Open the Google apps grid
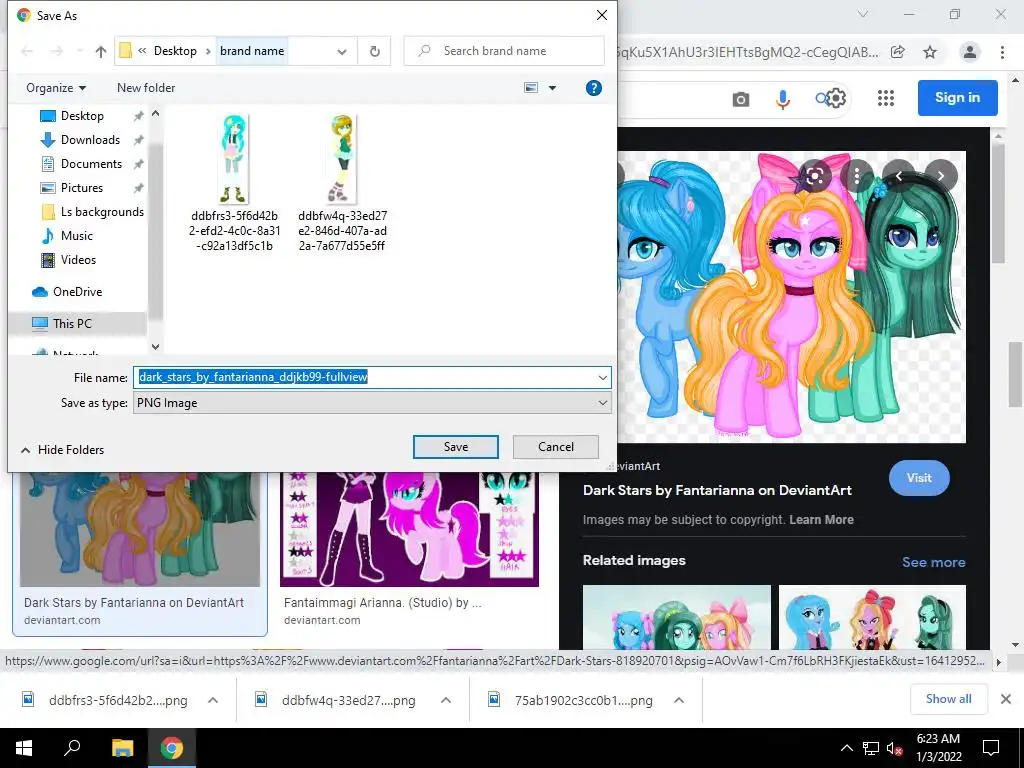1024x768 pixels. pos(886,98)
